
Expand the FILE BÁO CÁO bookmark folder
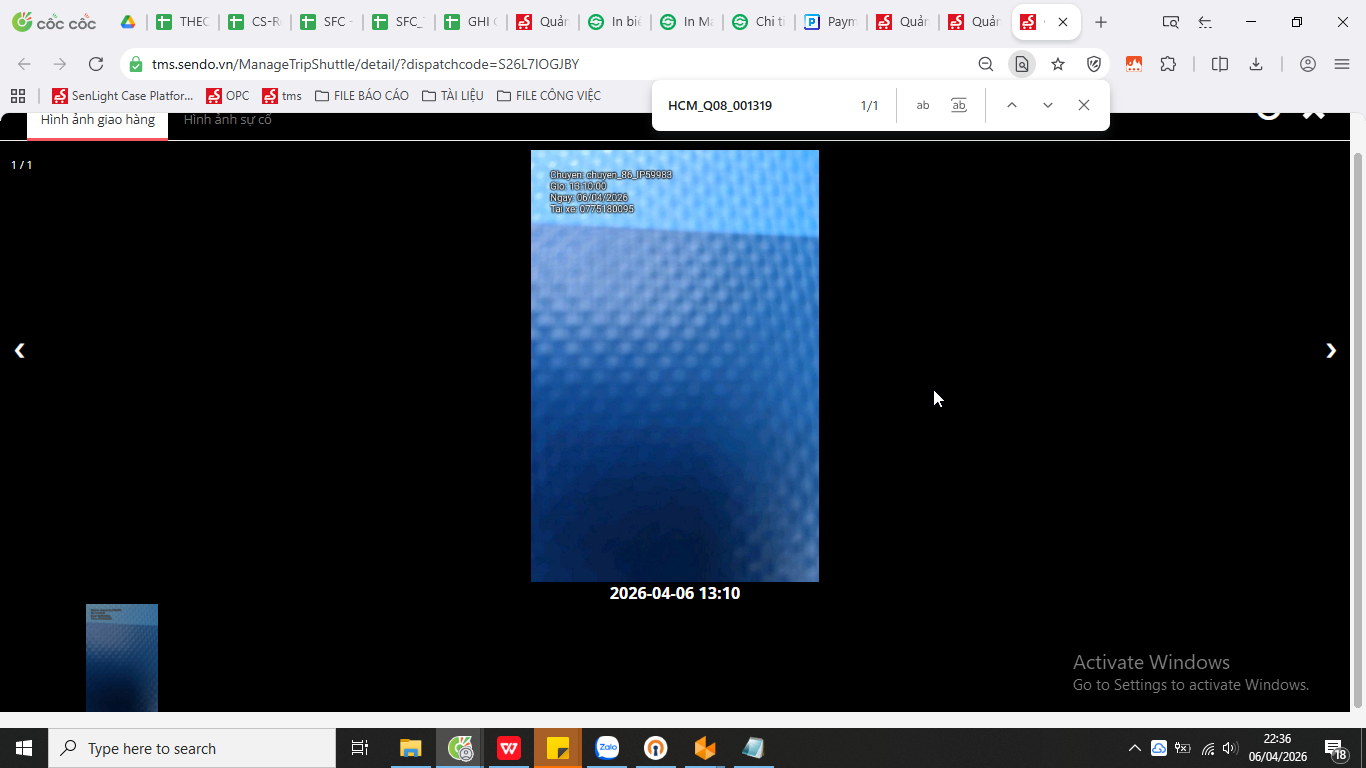coord(362,96)
